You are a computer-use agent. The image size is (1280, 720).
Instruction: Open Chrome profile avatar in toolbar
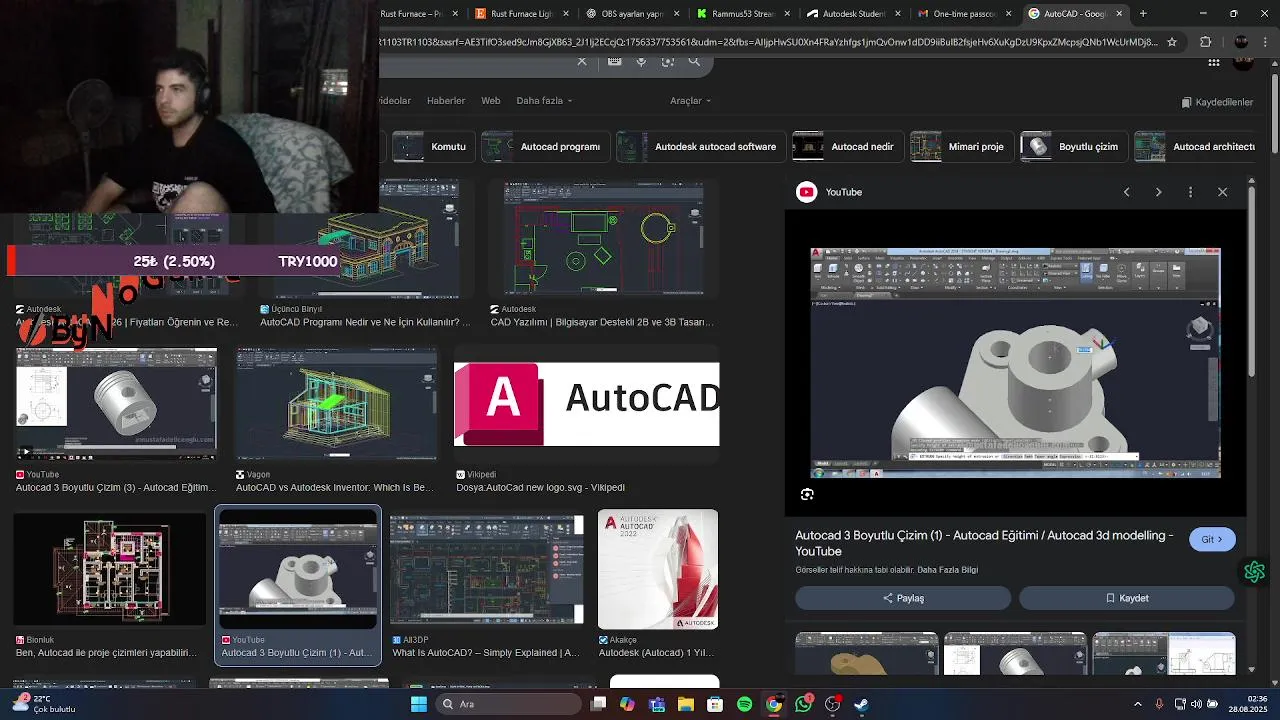[1241, 42]
